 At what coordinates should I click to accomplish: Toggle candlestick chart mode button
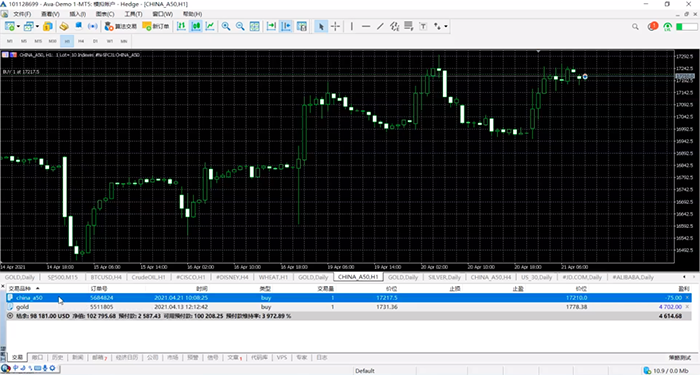[x=196, y=26]
